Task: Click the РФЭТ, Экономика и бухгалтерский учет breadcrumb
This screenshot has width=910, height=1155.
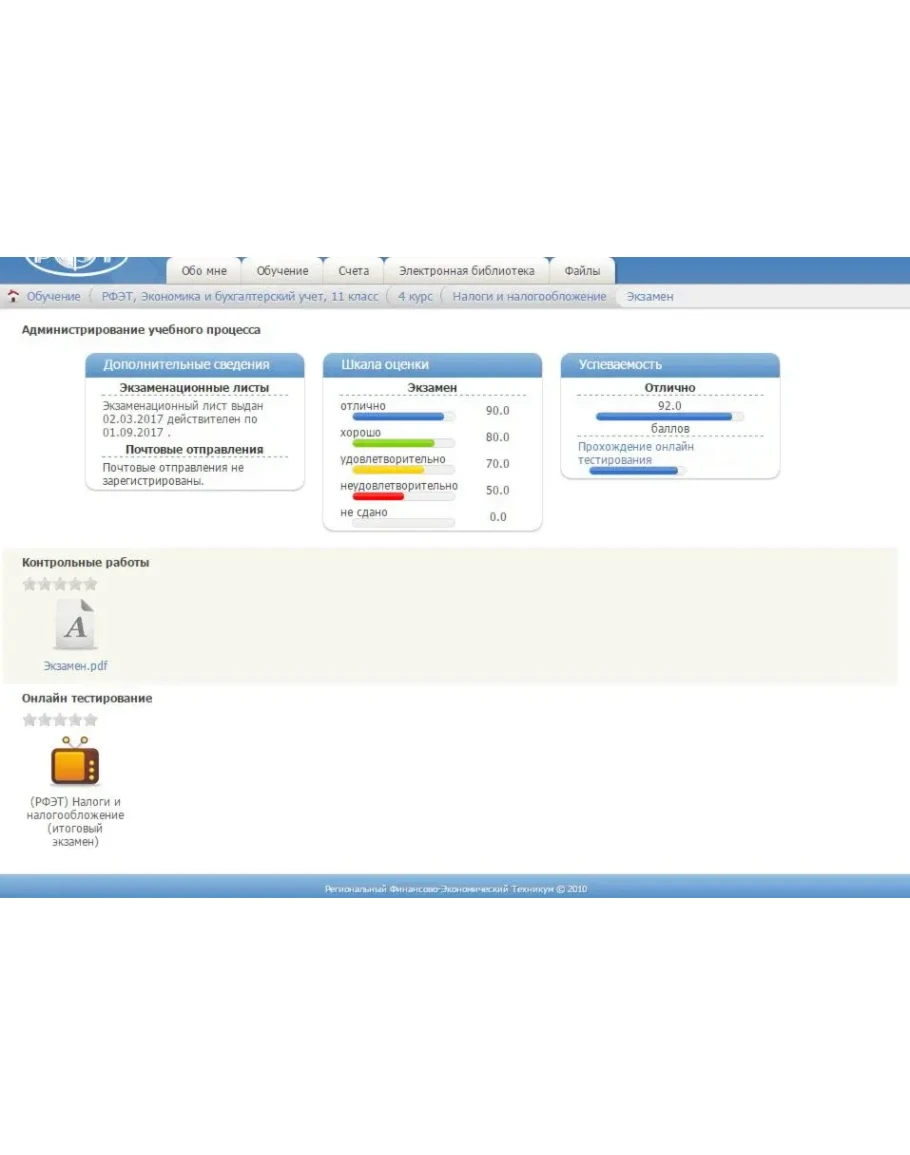Action: pos(240,297)
